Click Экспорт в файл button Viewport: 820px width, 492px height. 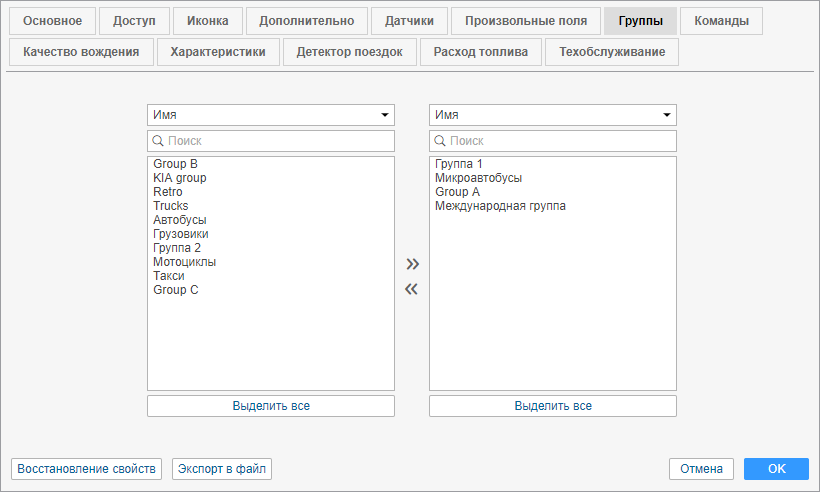(221, 469)
